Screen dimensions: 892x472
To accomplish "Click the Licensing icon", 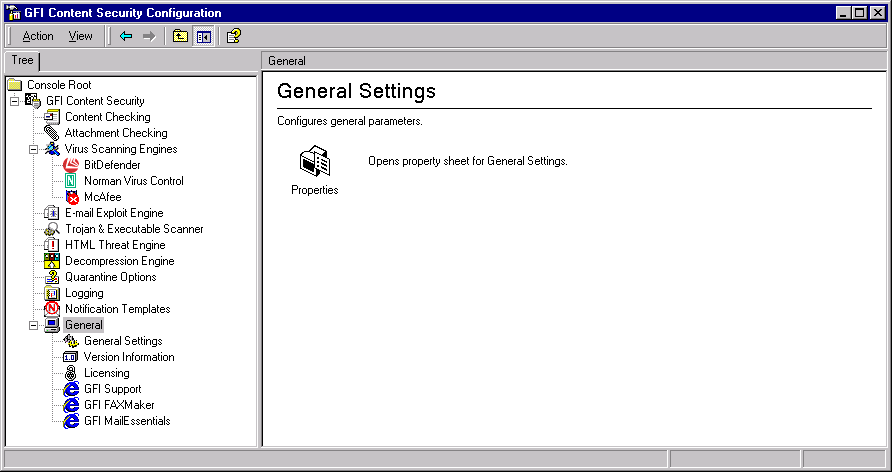I will point(71,373).
